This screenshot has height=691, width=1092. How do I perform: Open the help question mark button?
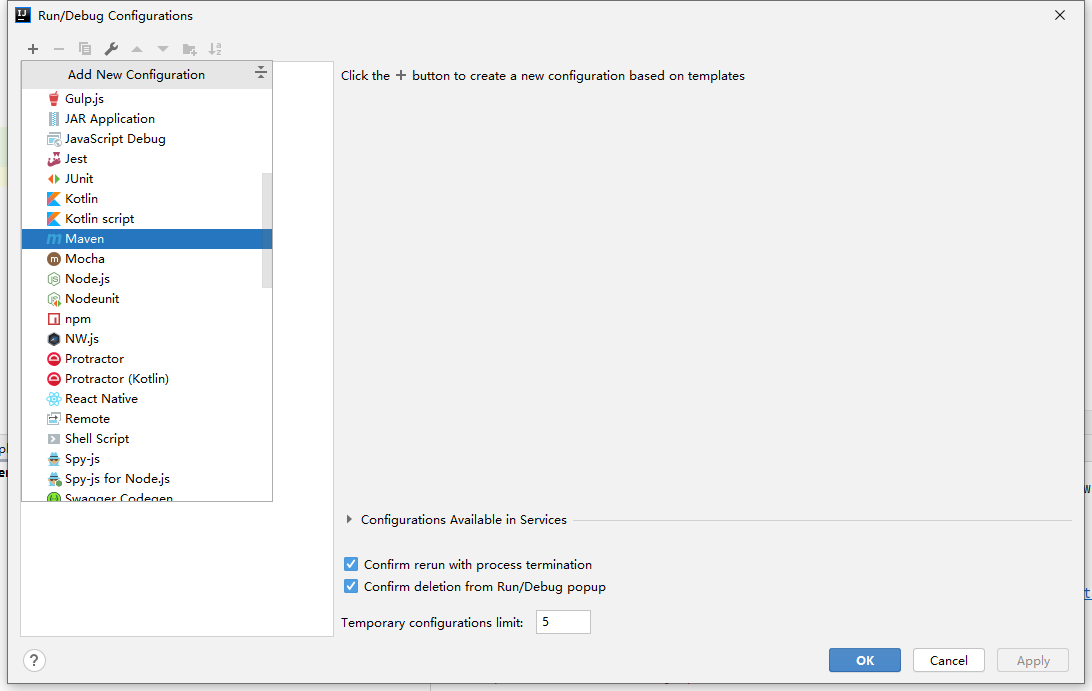point(34,660)
